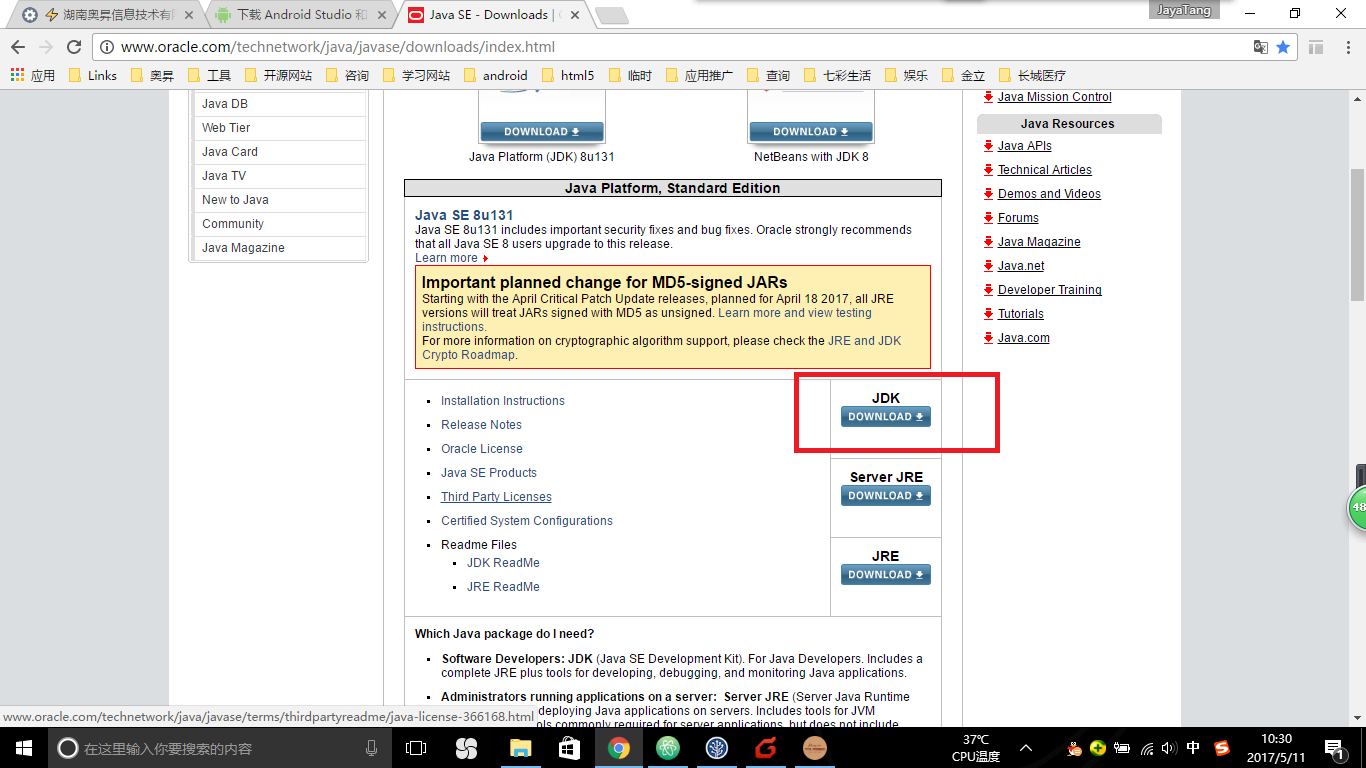Image resolution: width=1366 pixels, height=768 pixels.
Task: Open the volume icon in system tray
Action: 1169,748
